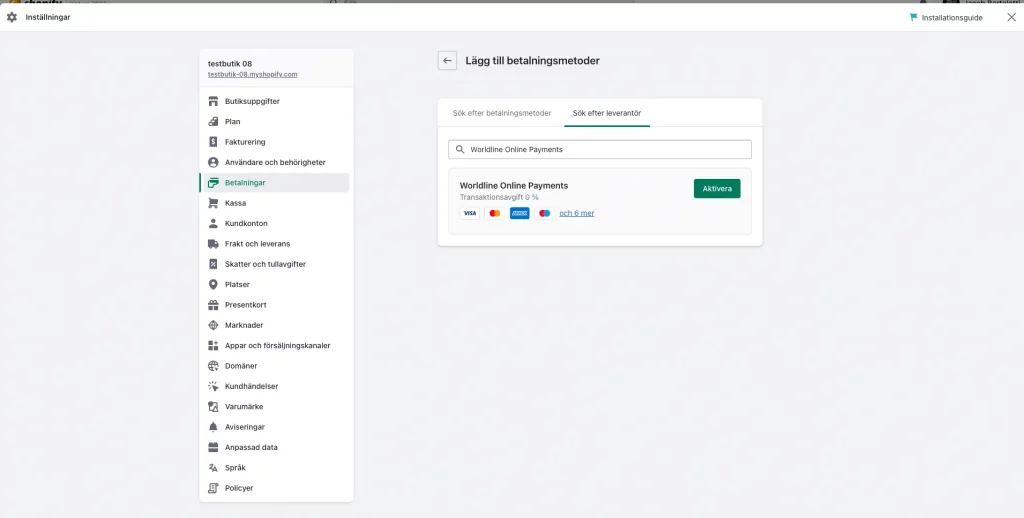
Task: Click the Presentkort gift icon
Action: tap(213, 305)
